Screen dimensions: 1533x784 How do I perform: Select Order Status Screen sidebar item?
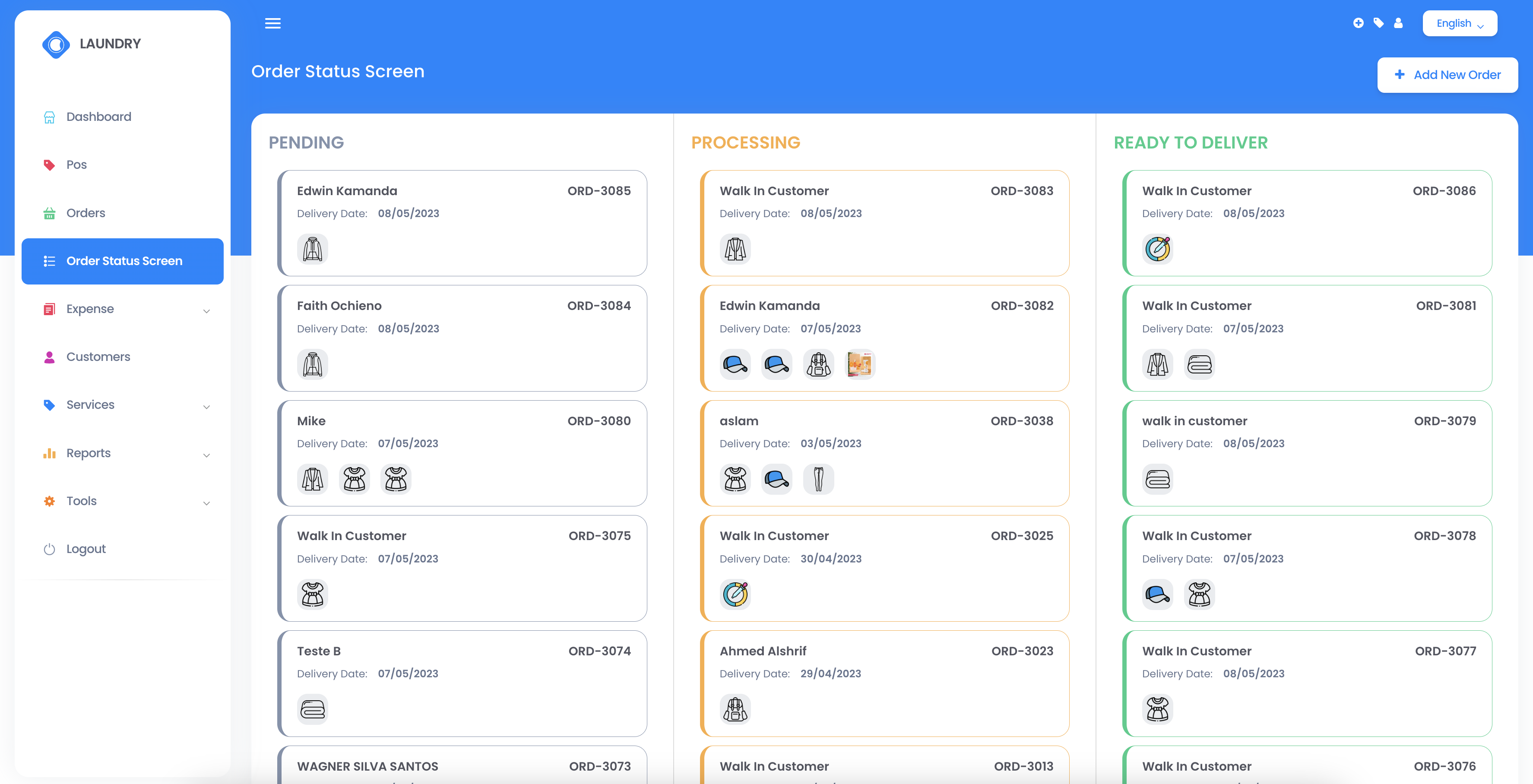[x=123, y=261]
